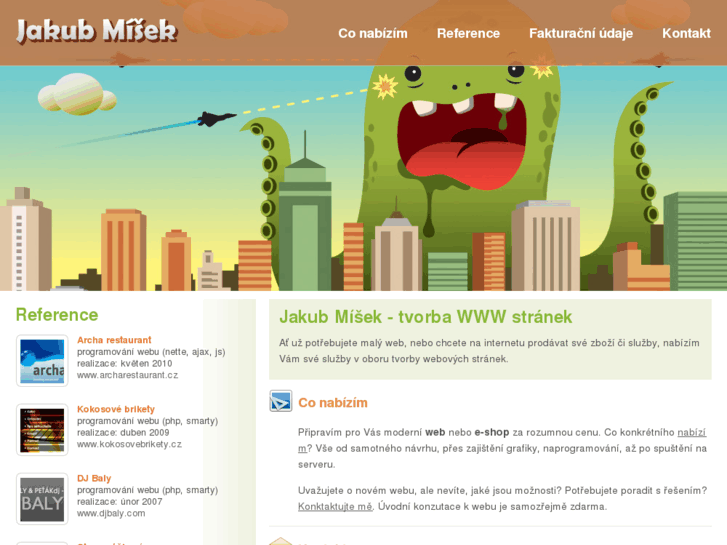
Task: Click heading Jakub Míšek - tvorba WWW stránek
Action: (426, 317)
